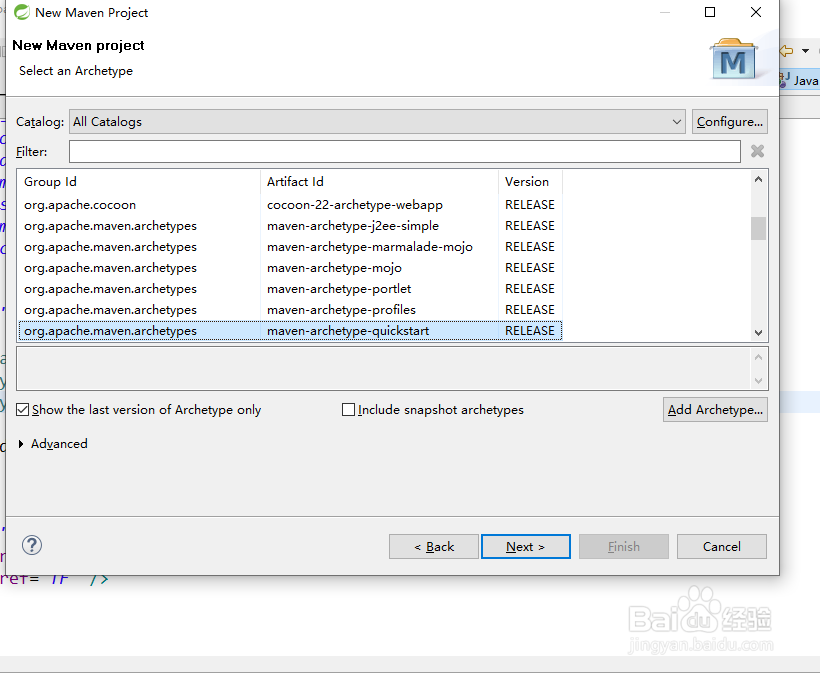Toggle Show the last version of Archetype only
820x673 pixels.
22,409
